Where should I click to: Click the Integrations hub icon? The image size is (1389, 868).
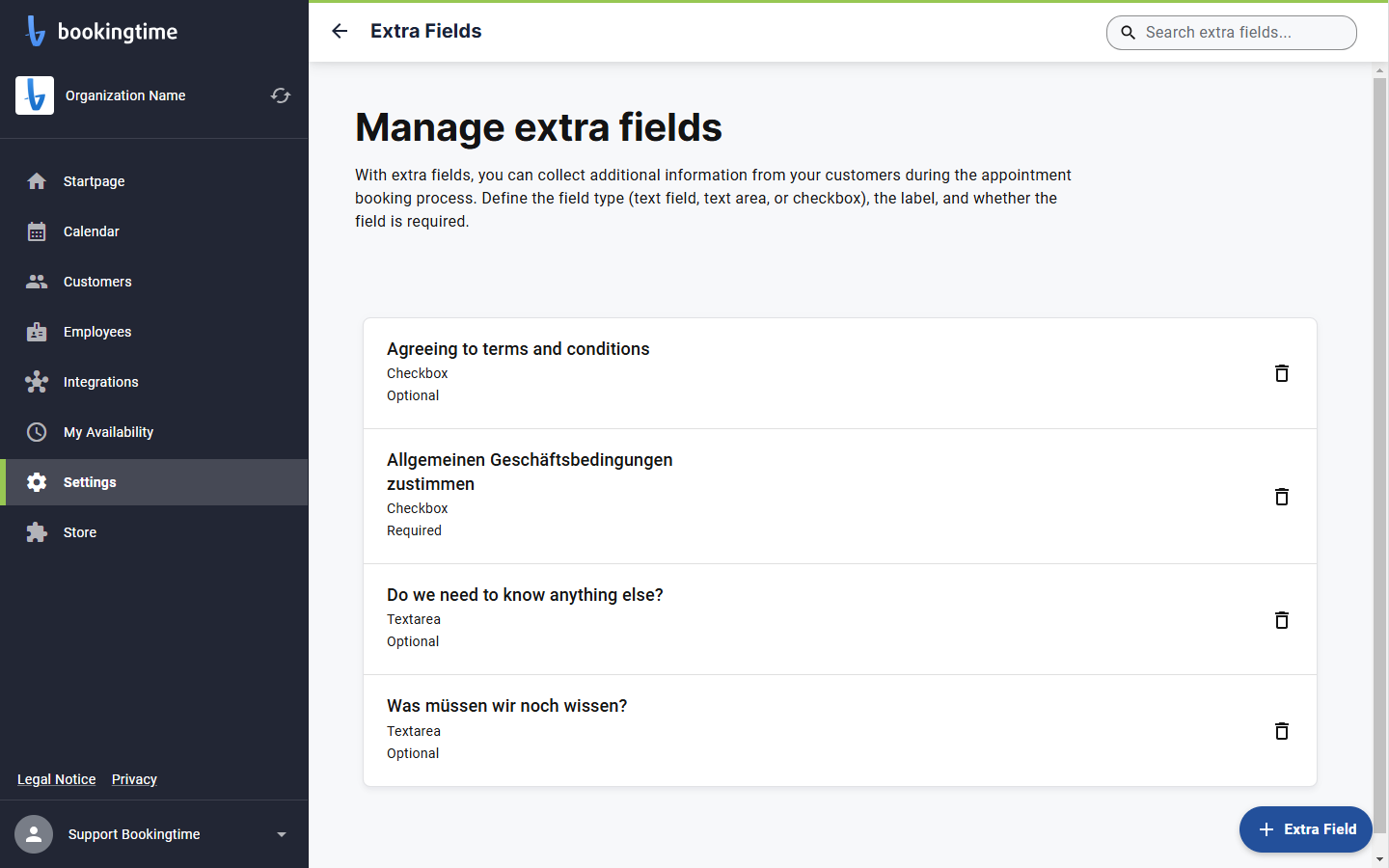[37, 382]
